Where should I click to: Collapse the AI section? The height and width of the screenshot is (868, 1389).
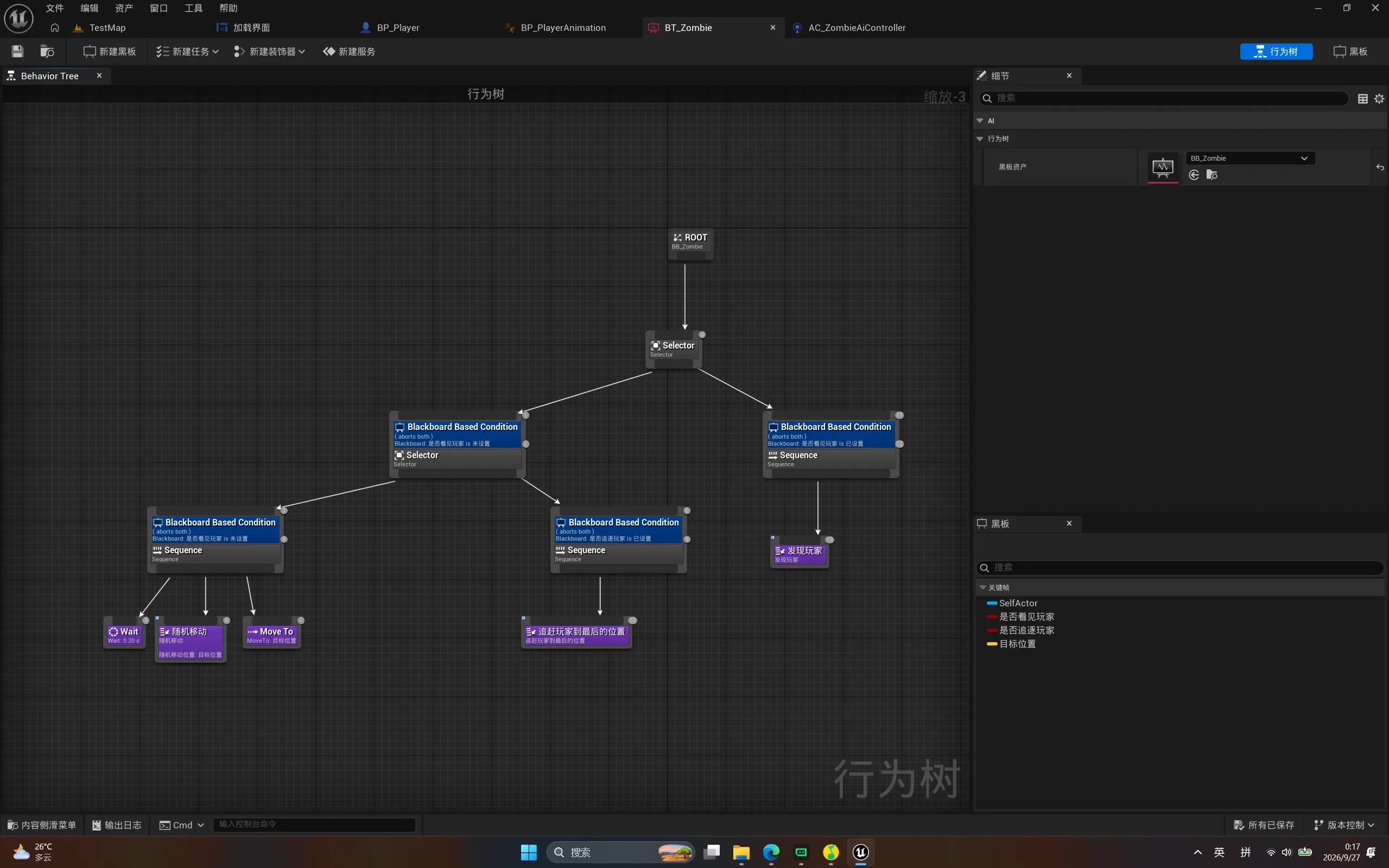tap(980, 121)
